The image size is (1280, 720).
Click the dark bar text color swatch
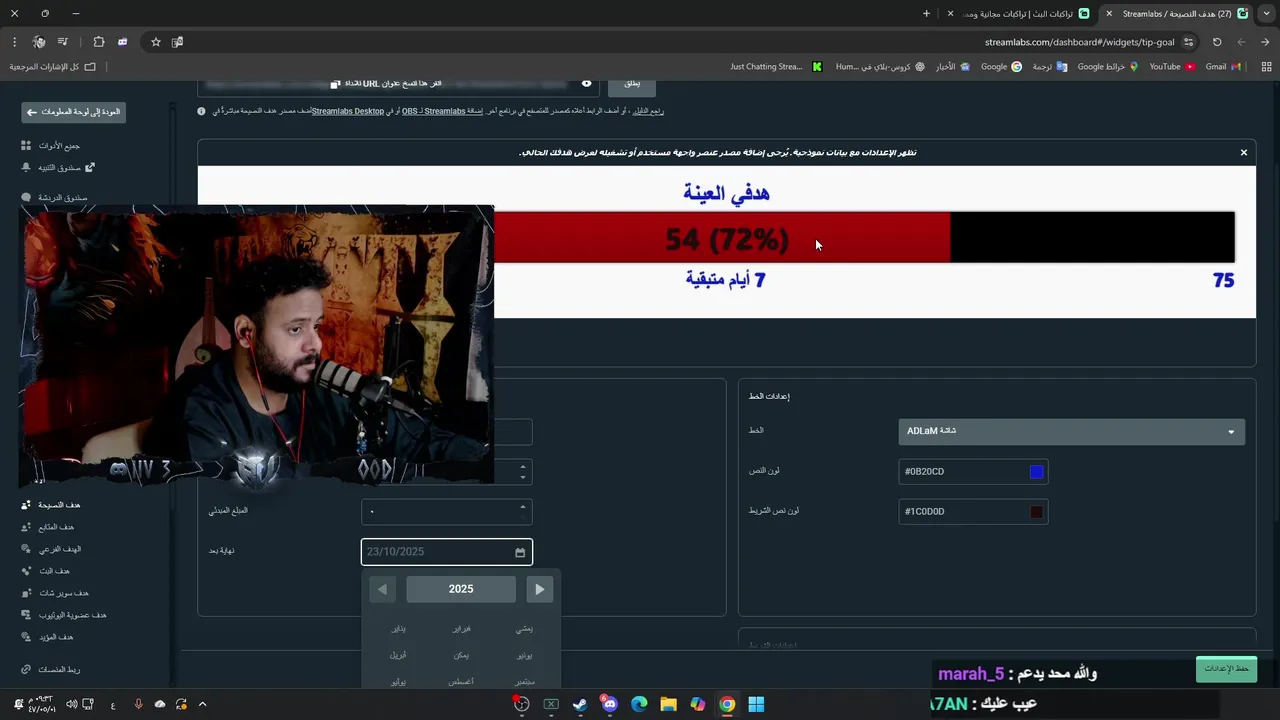[x=1037, y=512]
